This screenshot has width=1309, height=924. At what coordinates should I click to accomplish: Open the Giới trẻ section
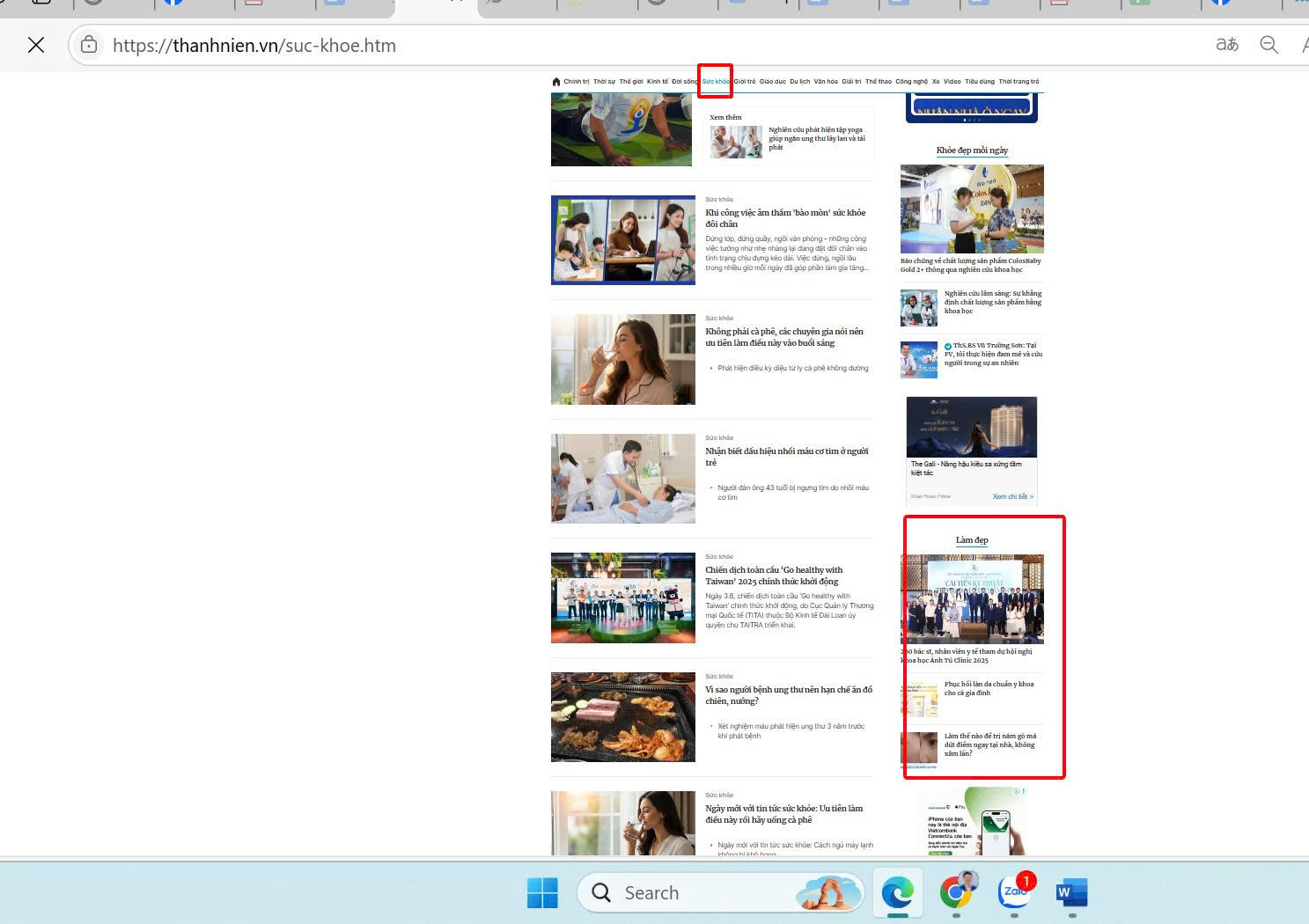pyautogui.click(x=745, y=82)
